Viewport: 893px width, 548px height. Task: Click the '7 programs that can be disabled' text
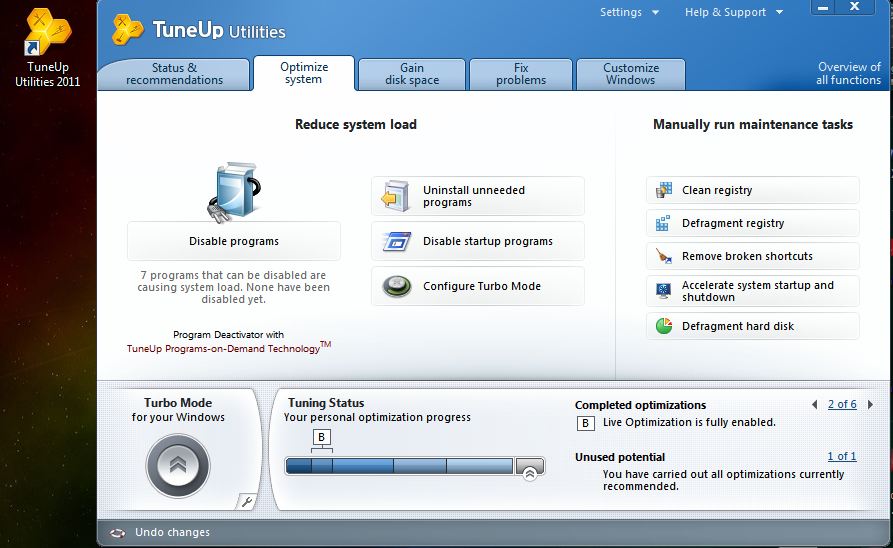234,287
